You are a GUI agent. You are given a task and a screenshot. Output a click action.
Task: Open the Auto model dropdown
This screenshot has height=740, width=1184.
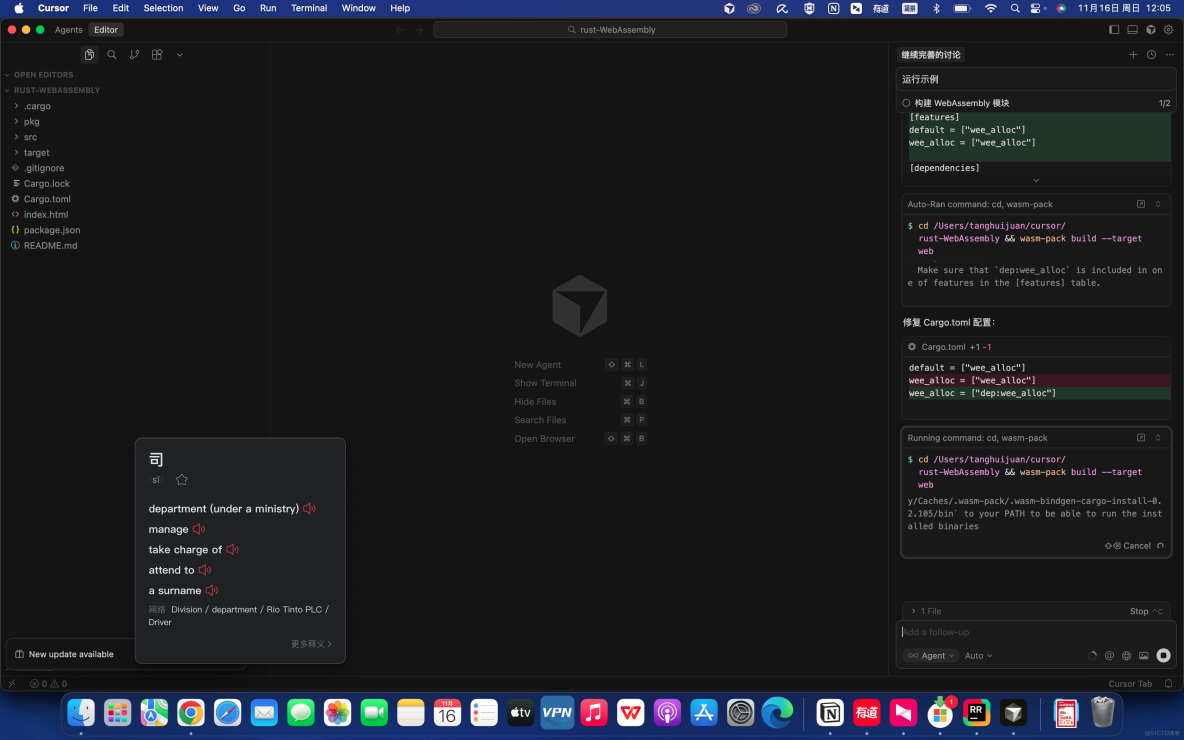[977, 656]
